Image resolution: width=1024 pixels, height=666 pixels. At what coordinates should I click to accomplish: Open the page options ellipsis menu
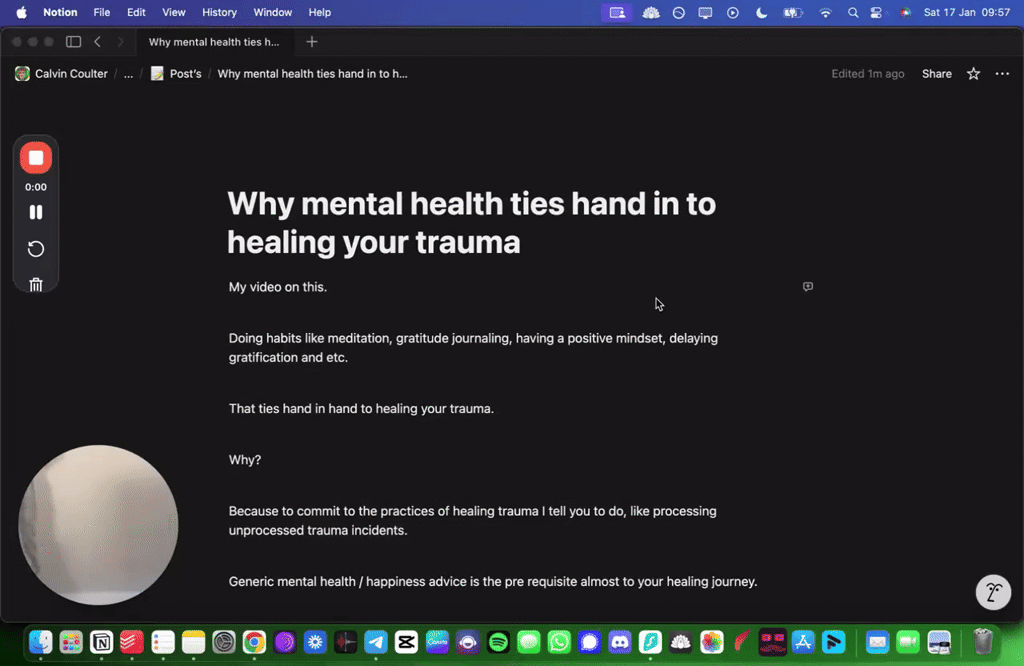[1002, 73]
